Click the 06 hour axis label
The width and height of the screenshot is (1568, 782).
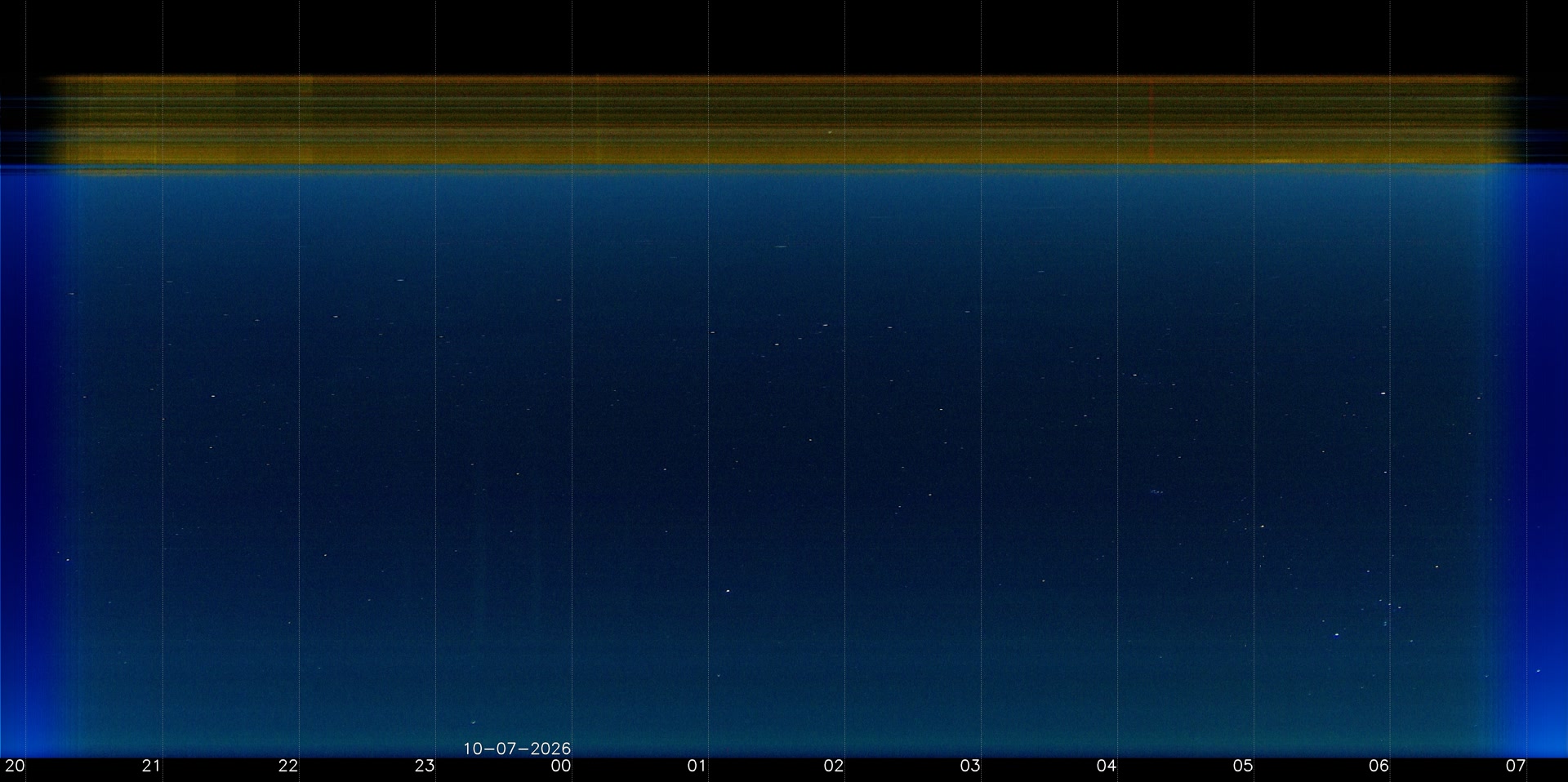[x=1379, y=766]
